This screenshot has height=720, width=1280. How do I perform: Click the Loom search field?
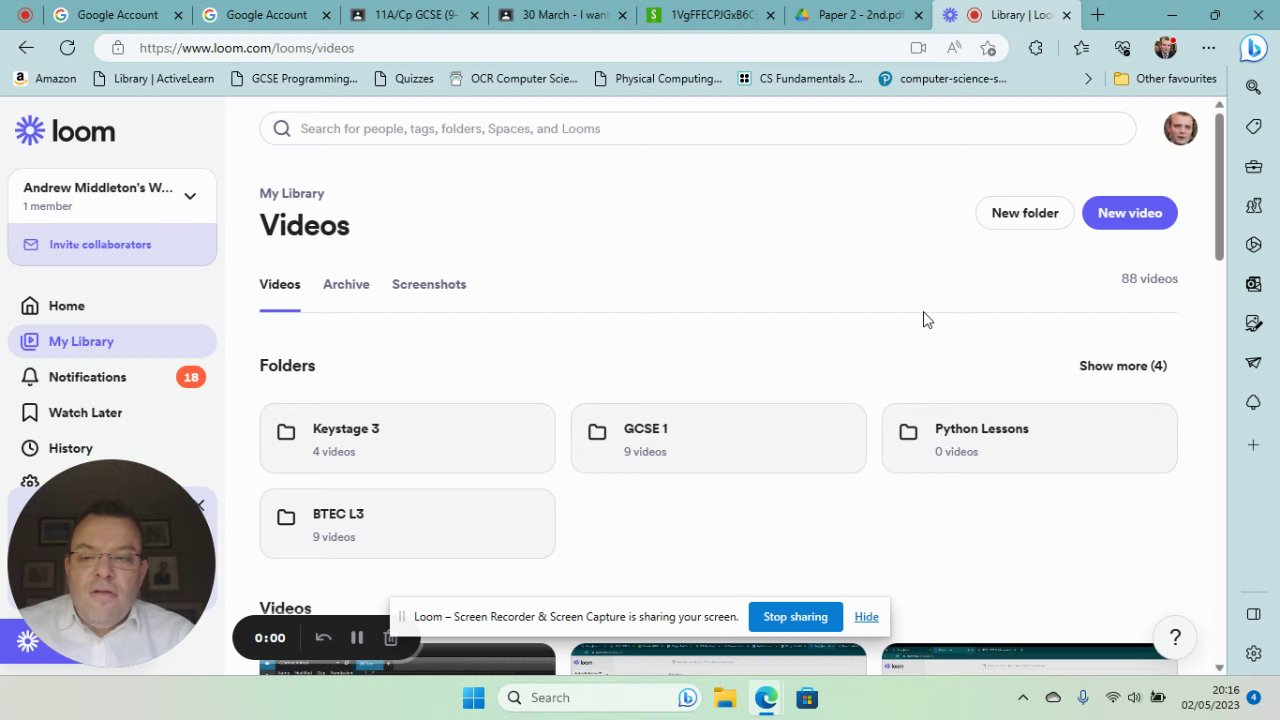coord(698,128)
